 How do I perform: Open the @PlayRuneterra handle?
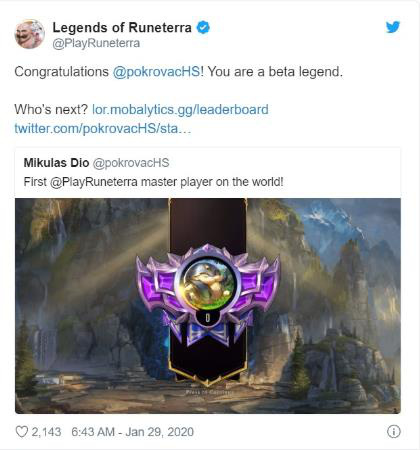(x=96, y=44)
